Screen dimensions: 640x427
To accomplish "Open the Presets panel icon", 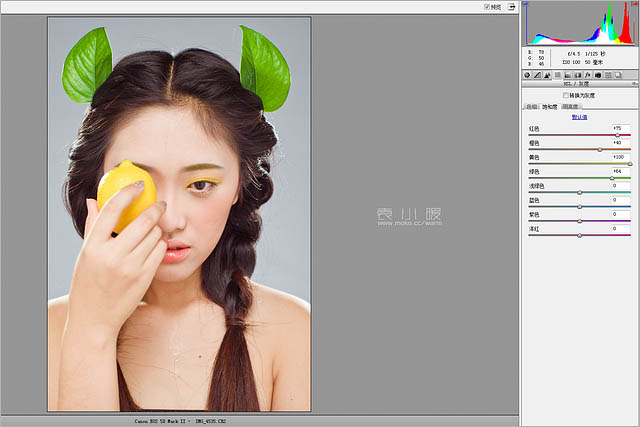I will [x=608, y=75].
